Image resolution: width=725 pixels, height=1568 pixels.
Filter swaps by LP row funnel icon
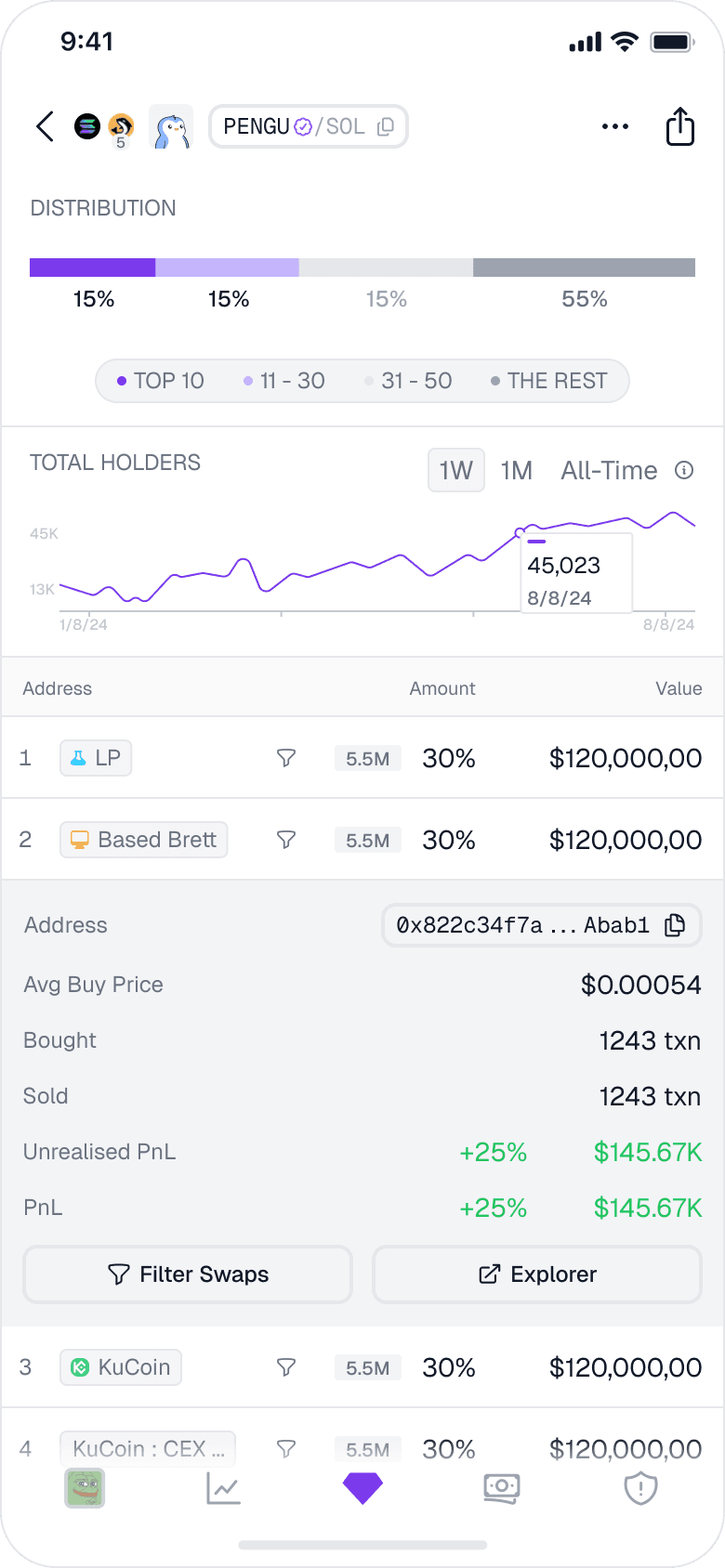pos(286,758)
